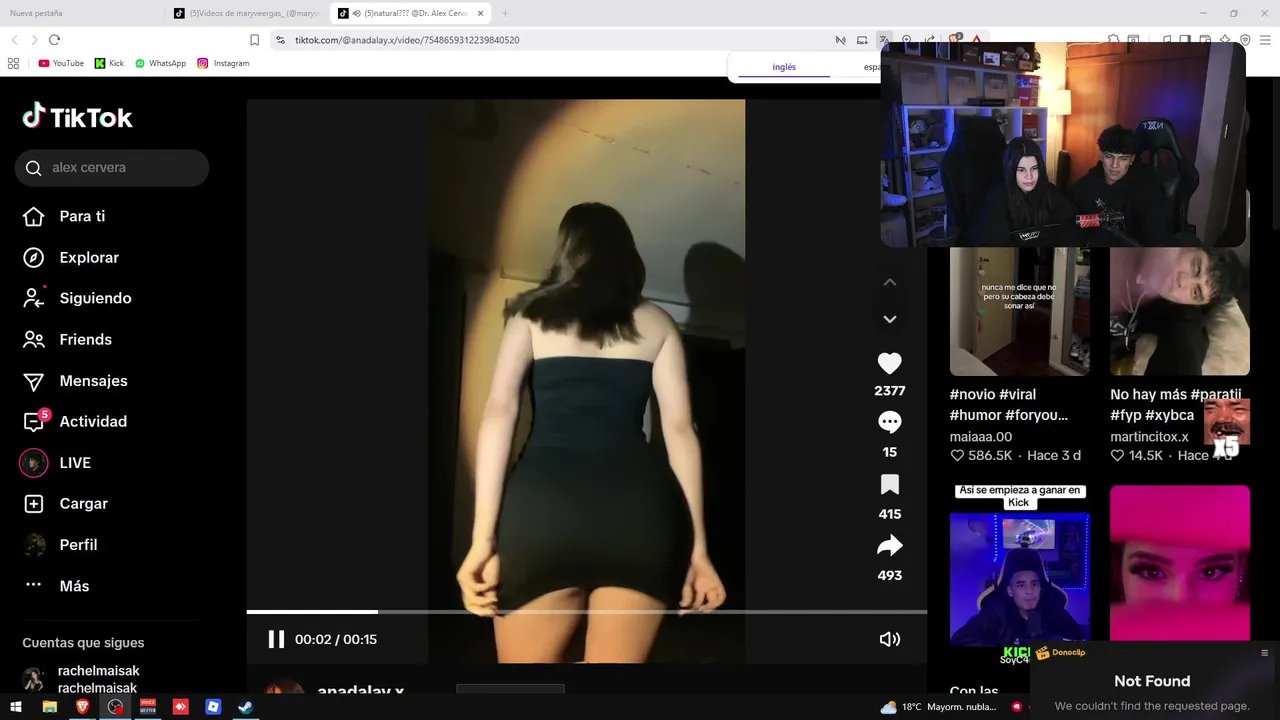Screen dimensions: 1280x720
Task: Close the Dr. Alex Cervera tab
Action: point(480,13)
